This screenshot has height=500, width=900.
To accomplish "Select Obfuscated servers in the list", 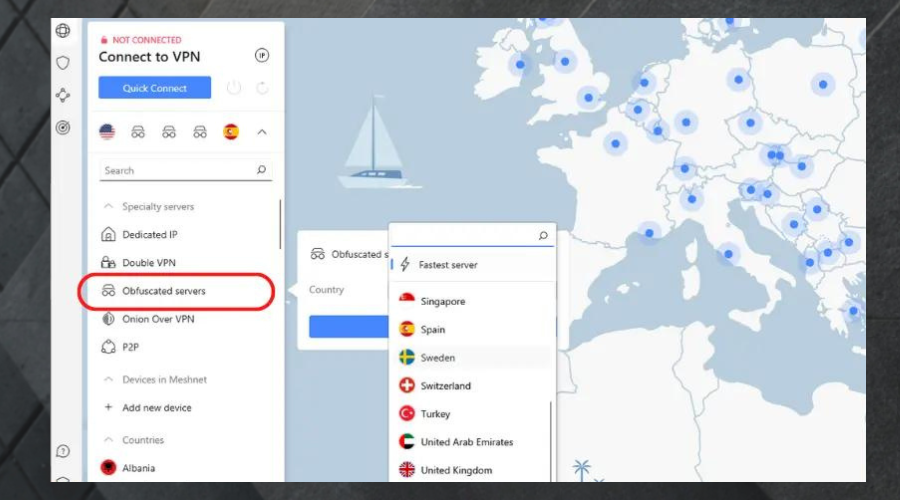I will 163,291.
